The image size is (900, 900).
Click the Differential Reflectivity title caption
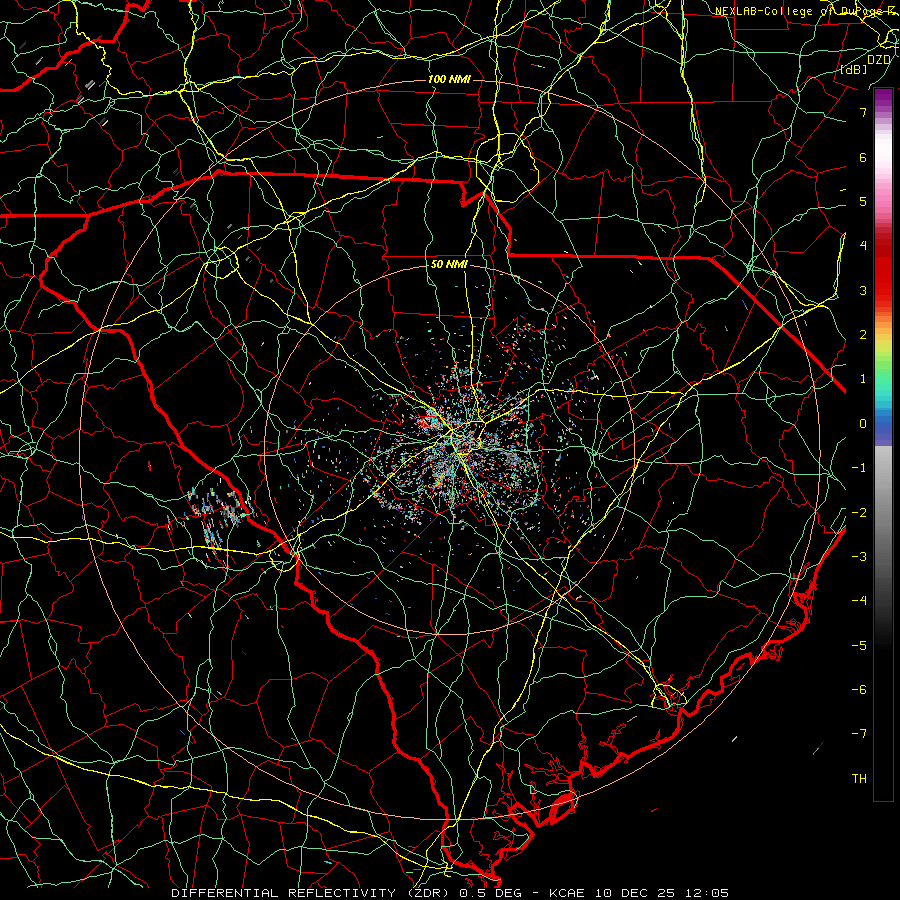coord(450,893)
